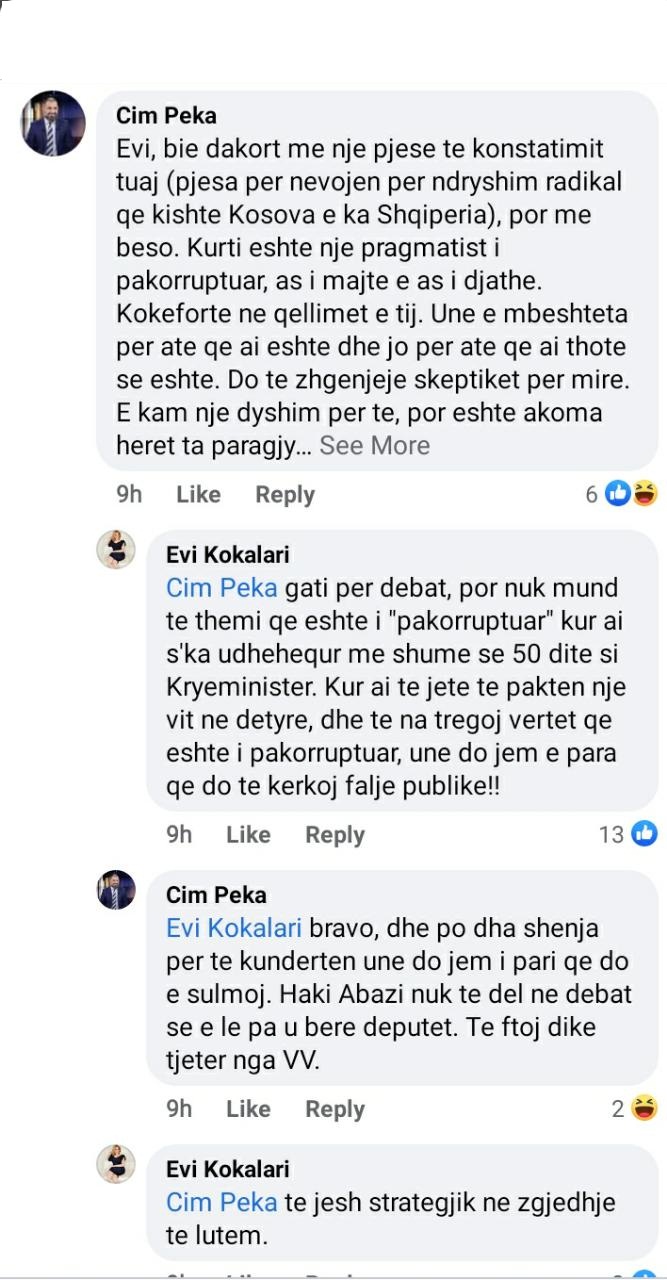This screenshot has width=667, height=1280.
Task: Reply to Evi Kokalari's 'falje publike' comment
Action: click(335, 834)
